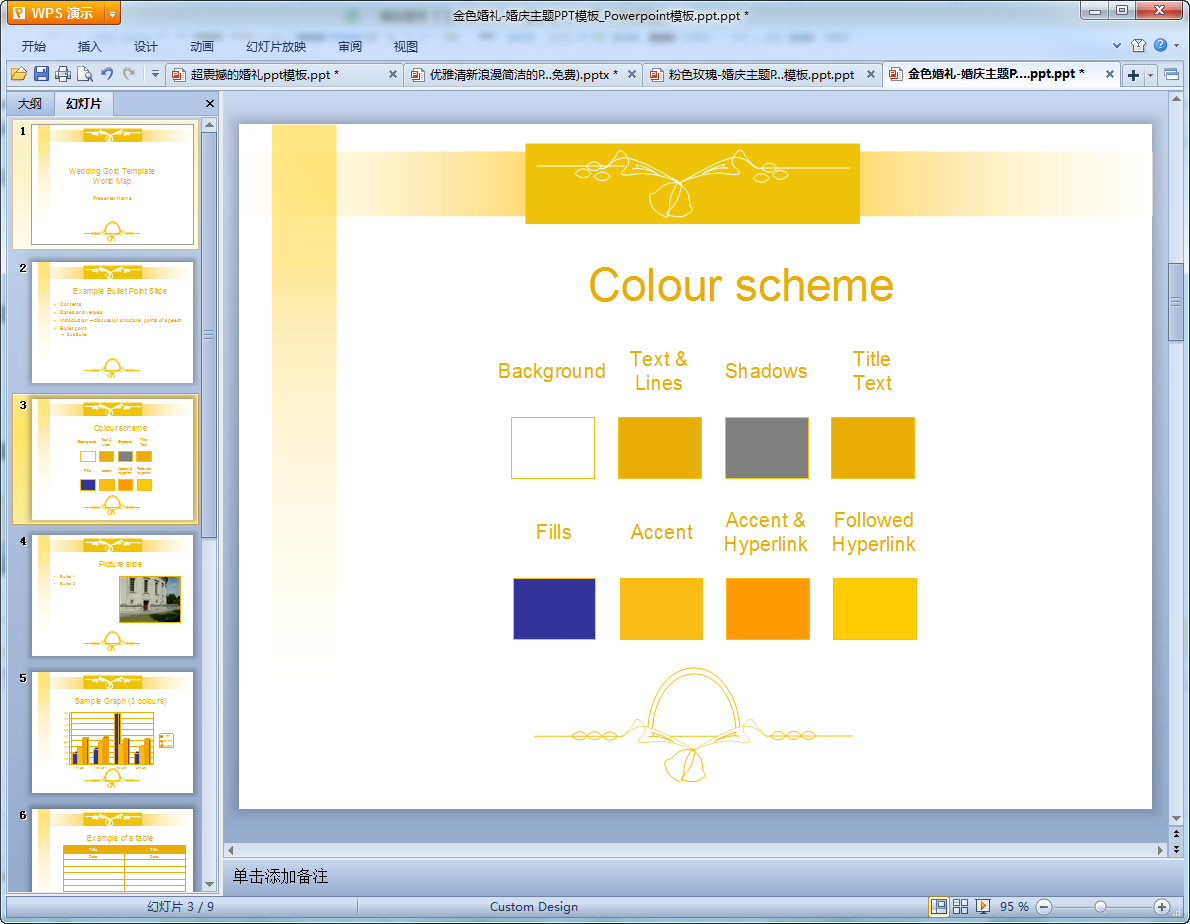Switch to normal view icon
This screenshot has height=924, width=1190.
[939, 907]
